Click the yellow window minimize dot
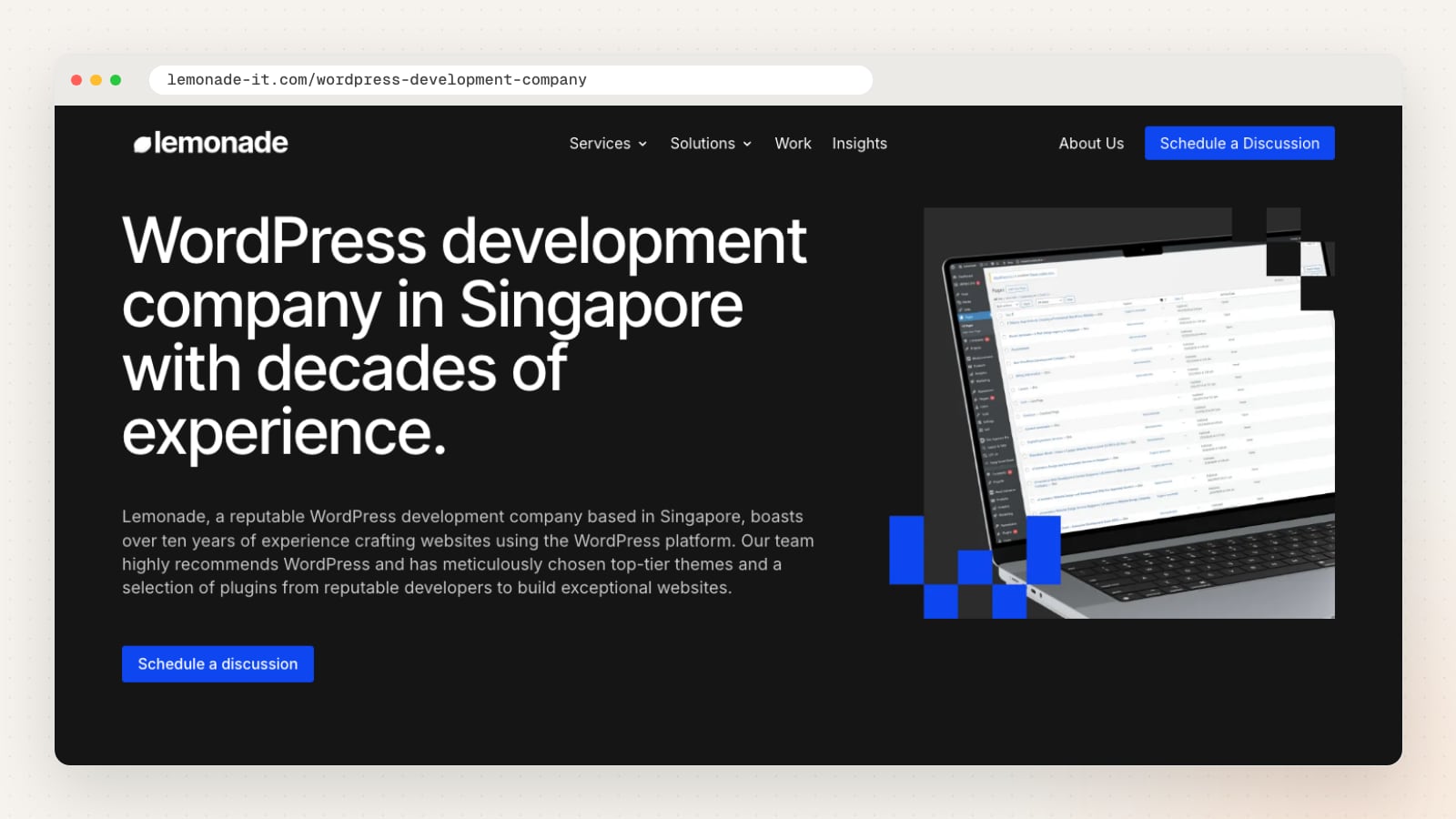Screen dimensions: 1456x819 coord(96,80)
